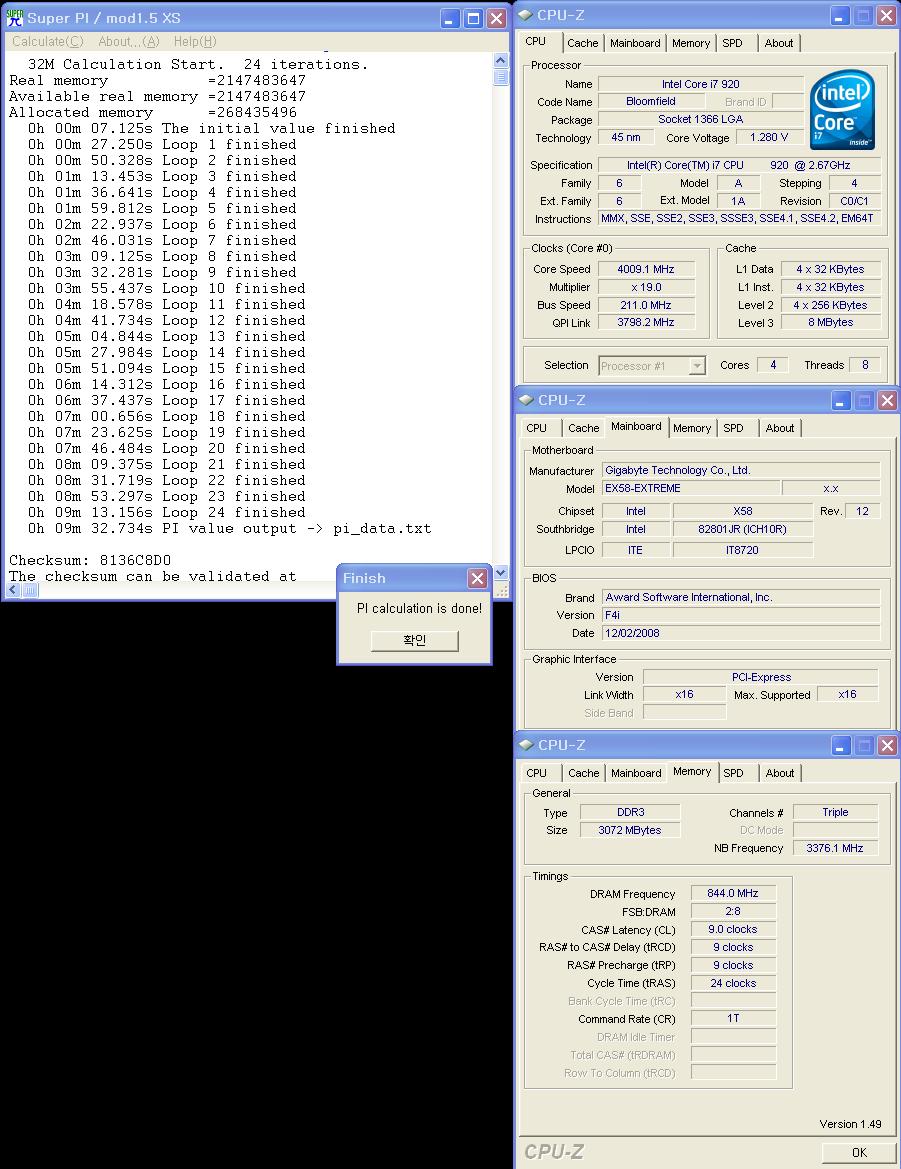Click the scroll down arrow in Super PI
The height and width of the screenshot is (1169, 901).
[x=501, y=573]
